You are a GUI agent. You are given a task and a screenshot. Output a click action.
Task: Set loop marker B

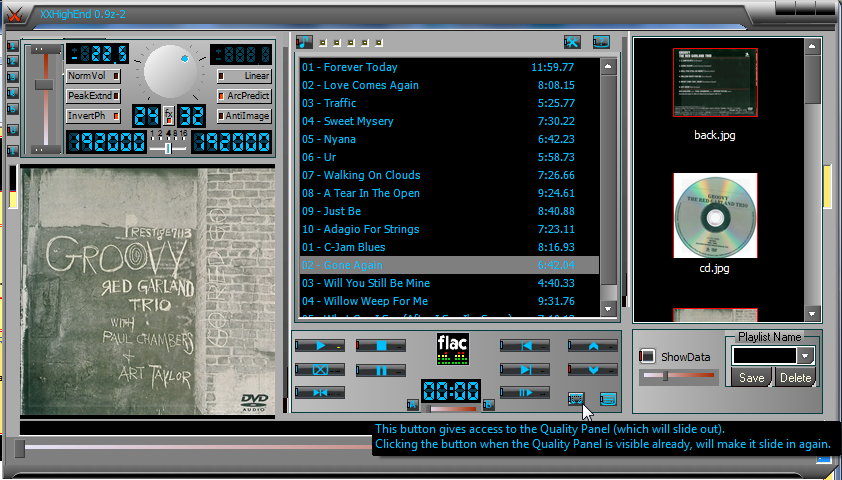[x=488, y=405]
